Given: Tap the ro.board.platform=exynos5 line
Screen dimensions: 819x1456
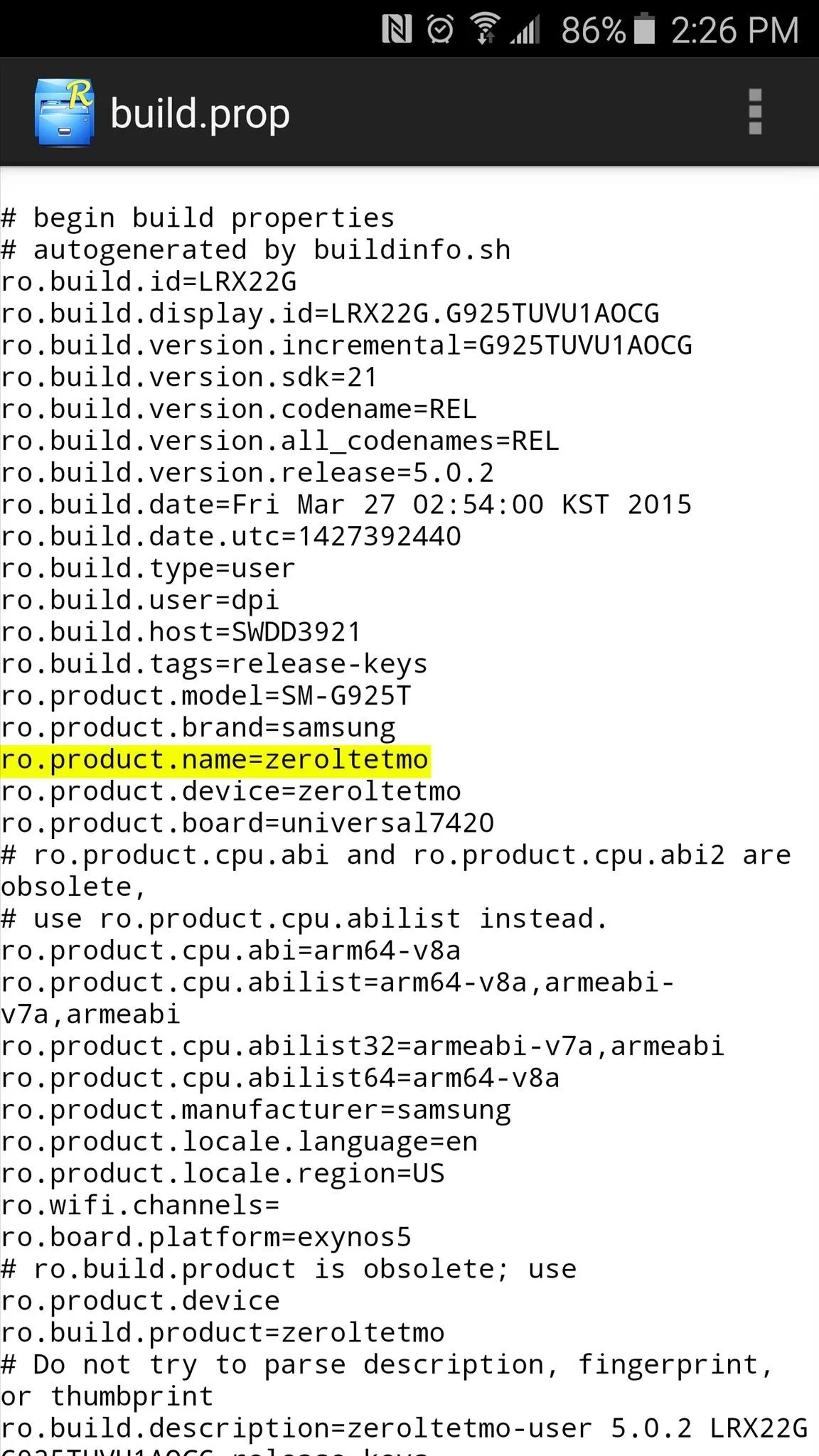Looking at the screenshot, I should coord(206,1238).
